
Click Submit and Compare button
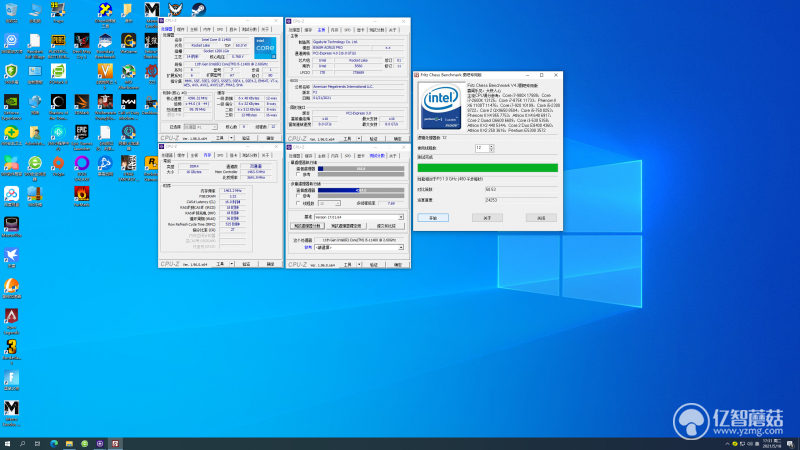tap(386, 226)
